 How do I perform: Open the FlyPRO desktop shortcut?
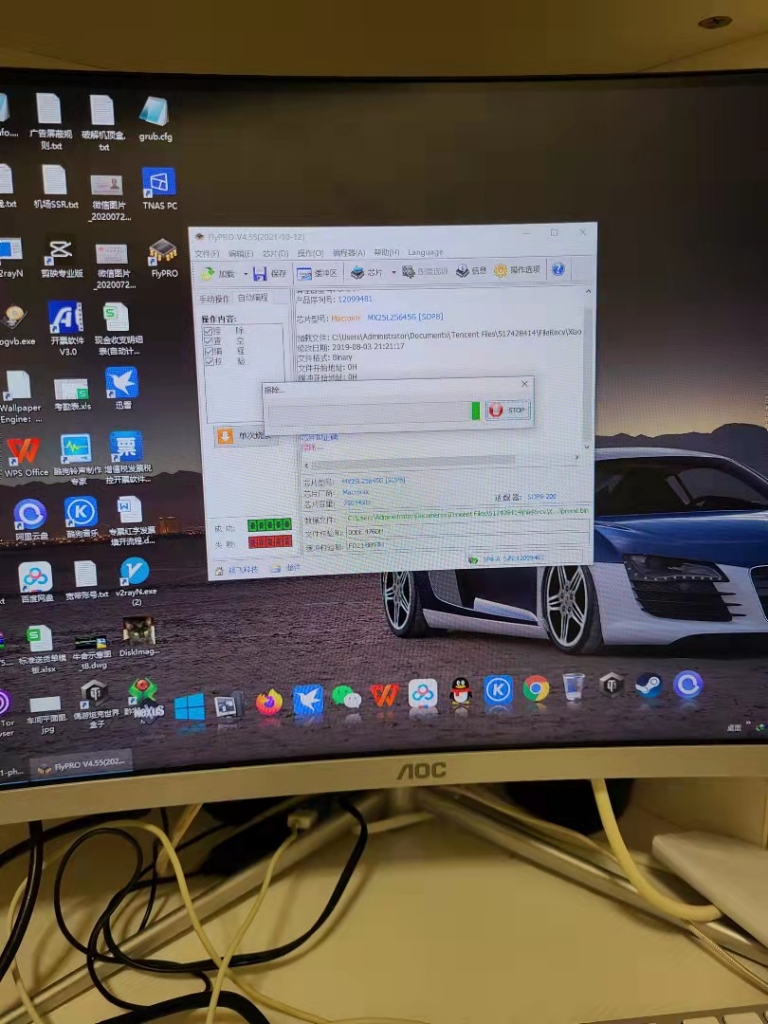click(163, 258)
